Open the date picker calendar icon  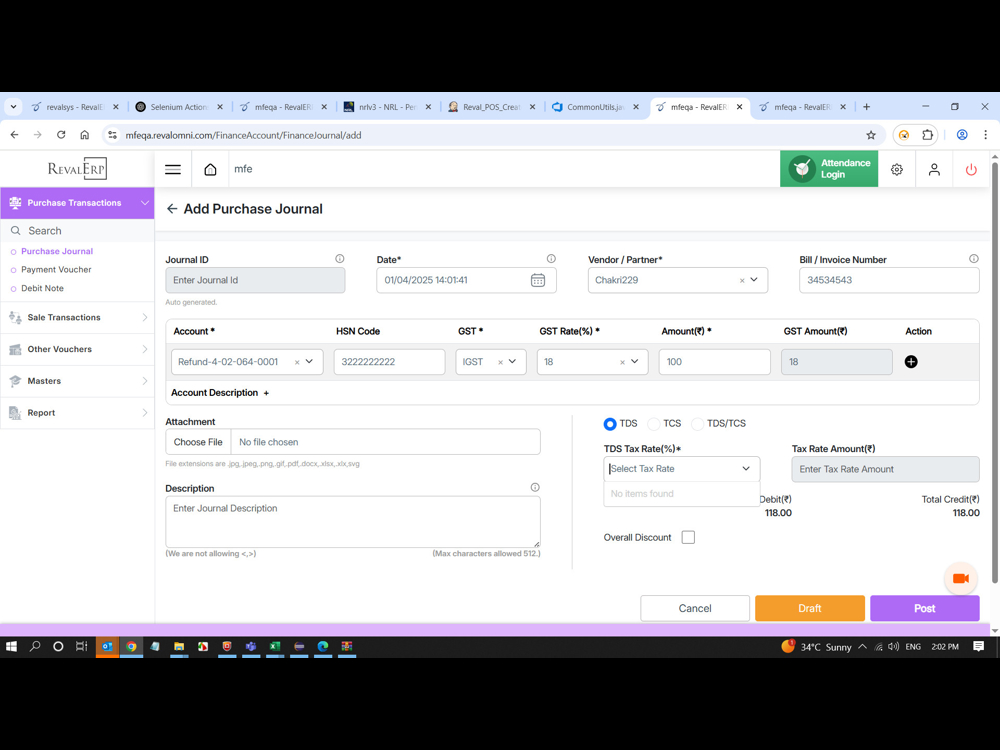[x=538, y=281]
